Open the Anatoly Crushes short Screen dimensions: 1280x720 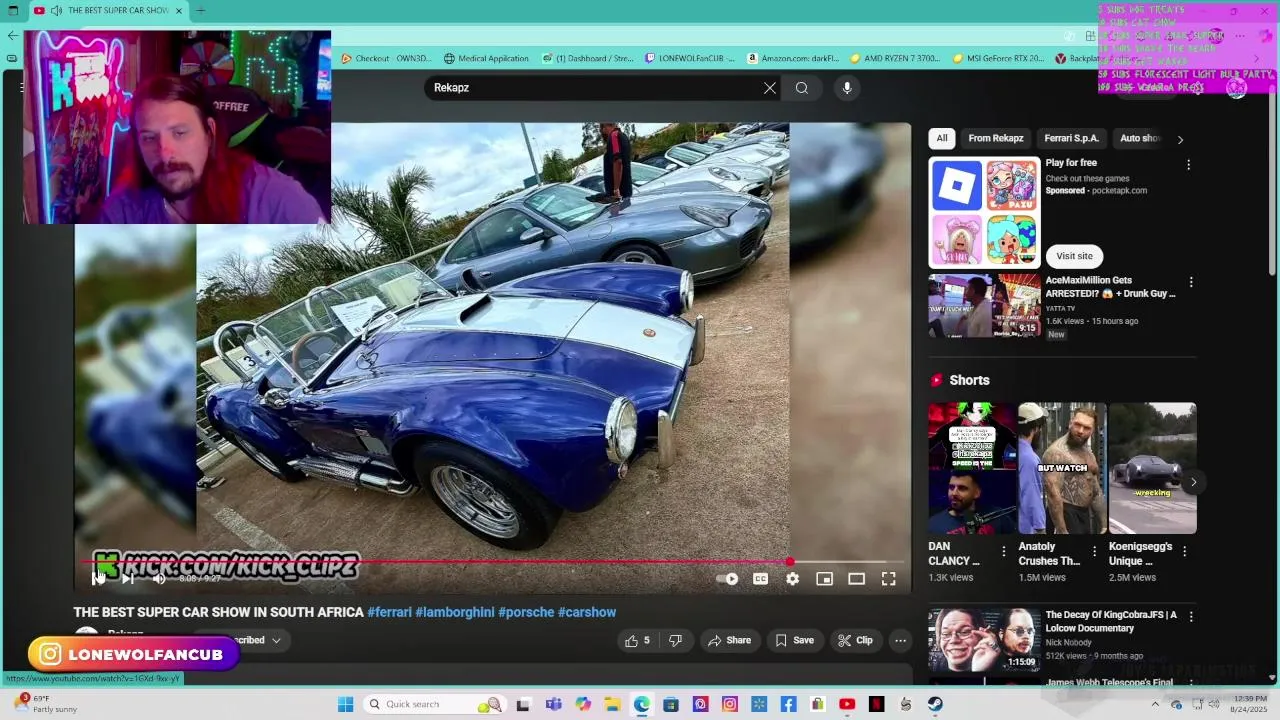point(1062,468)
